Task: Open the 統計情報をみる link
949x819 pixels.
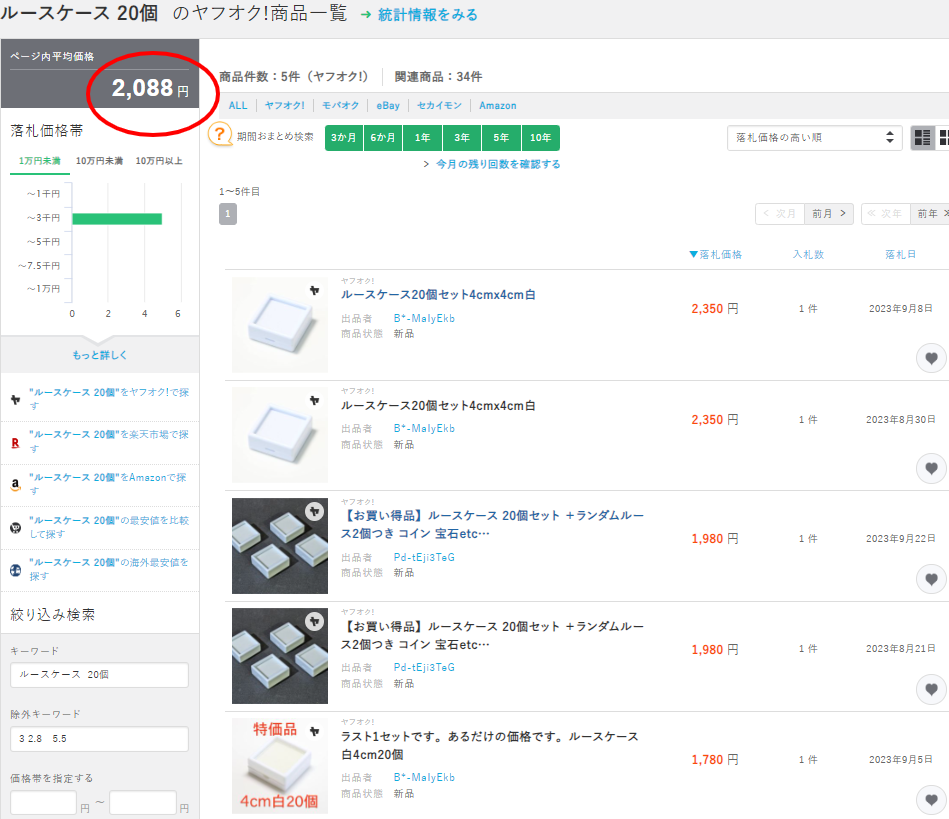Action: coord(427,15)
